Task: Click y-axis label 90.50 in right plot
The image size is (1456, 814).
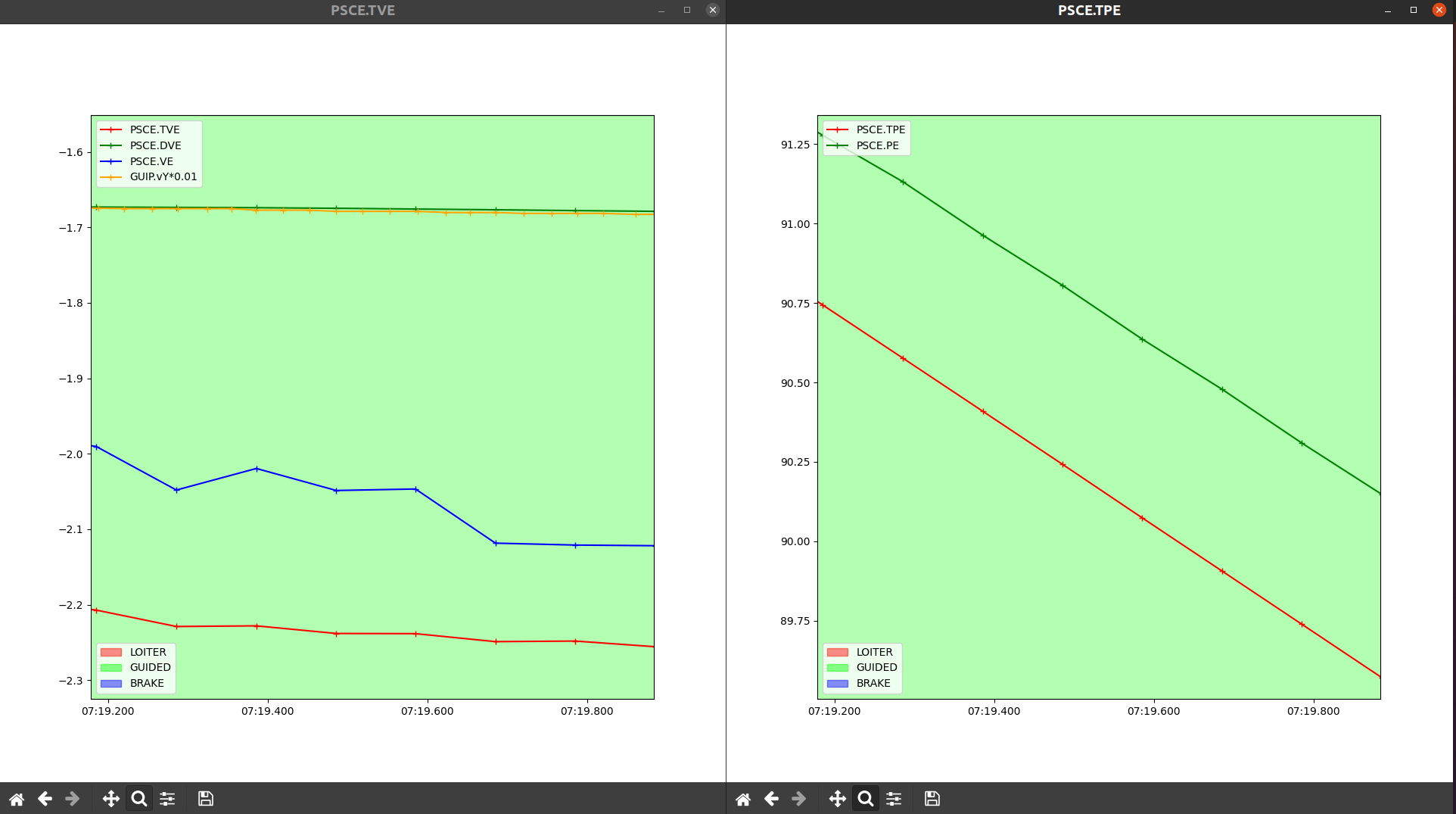Action: 795,383
